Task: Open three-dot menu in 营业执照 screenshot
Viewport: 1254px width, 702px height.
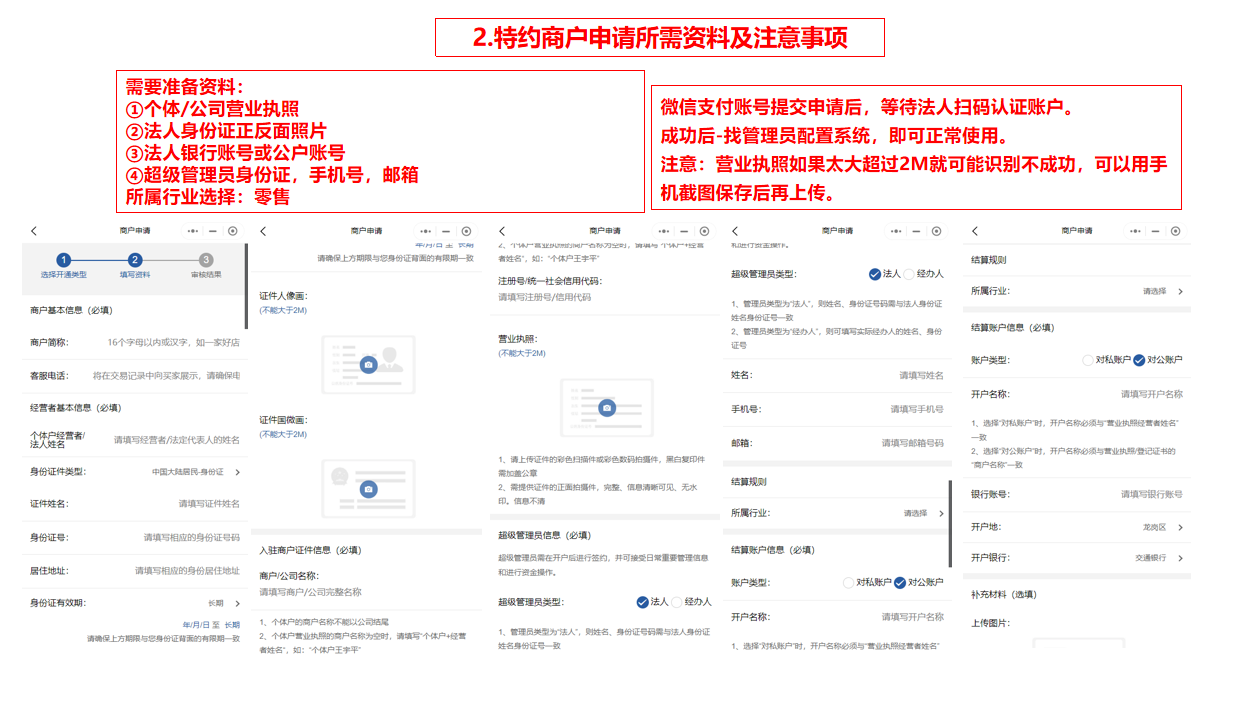Action: tap(664, 231)
